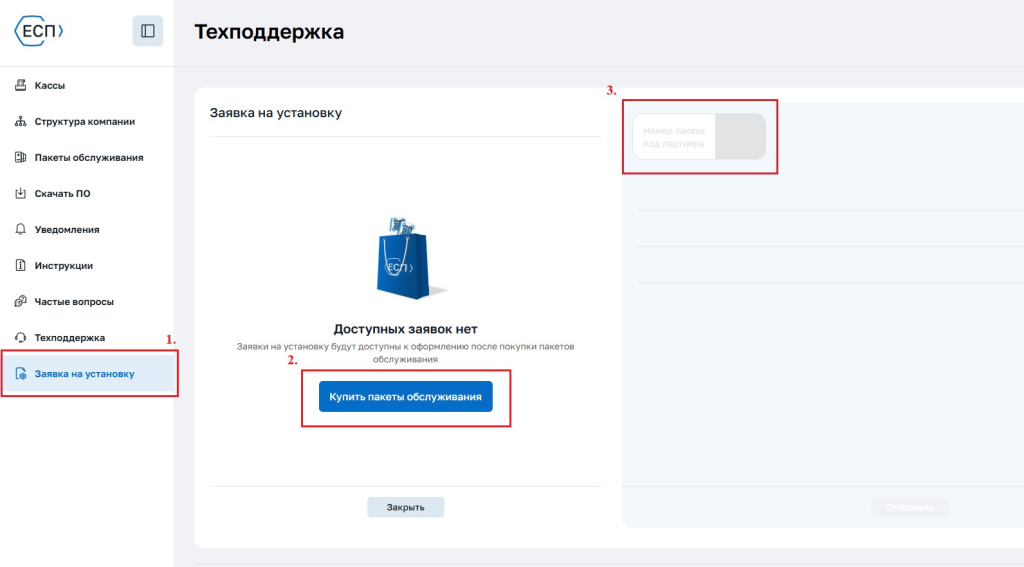Click the Номер заказа / Код партнера field

699,137
